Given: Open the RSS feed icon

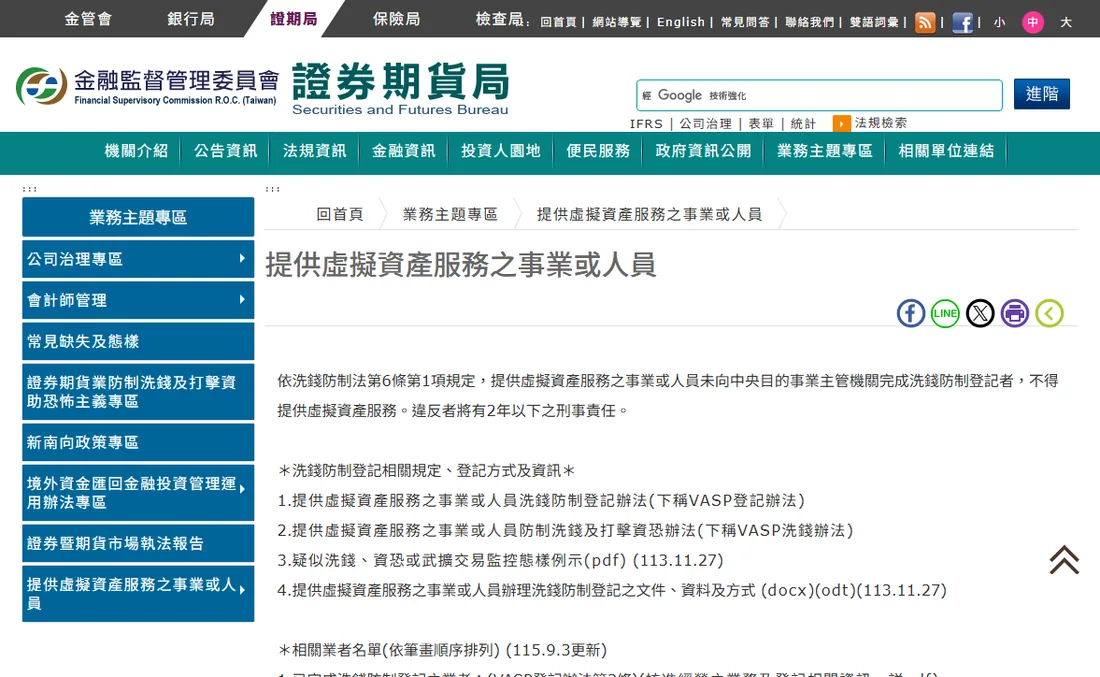Looking at the screenshot, I should click(925, 22).
